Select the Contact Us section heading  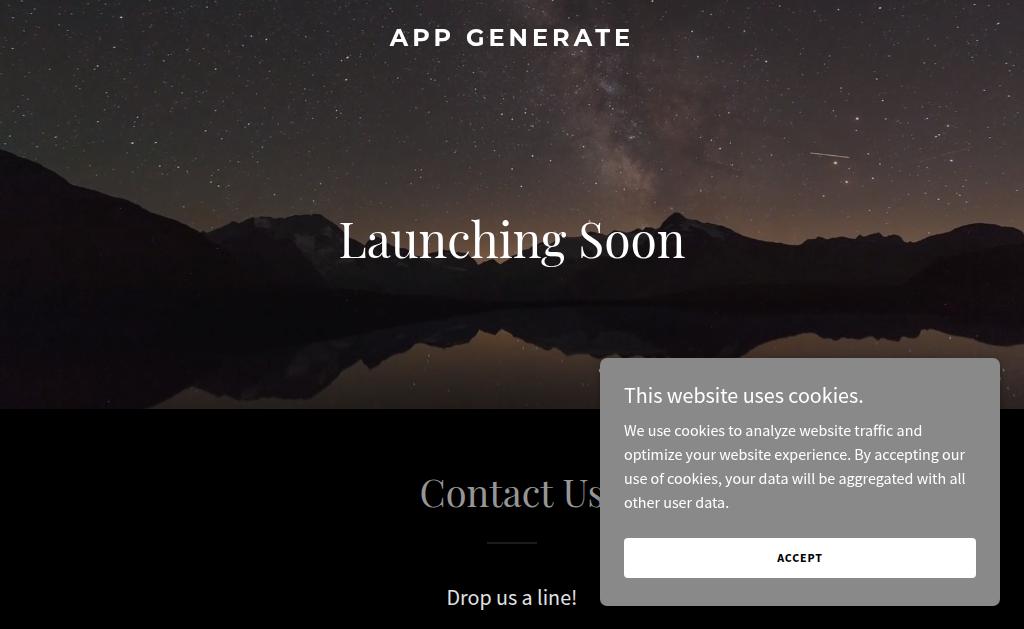click(x=511, y=492)
